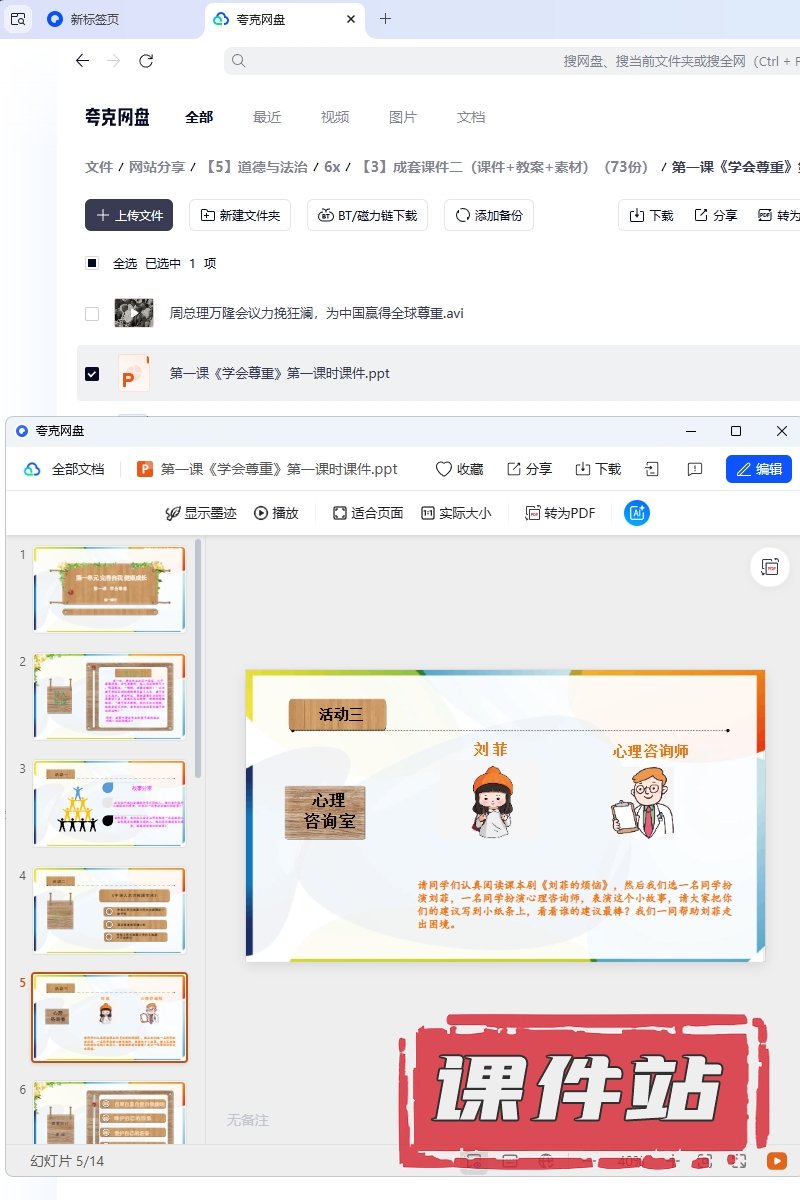
Task: Toggle the 全选 select-all checkbox
Action: (x=92, y=263)
